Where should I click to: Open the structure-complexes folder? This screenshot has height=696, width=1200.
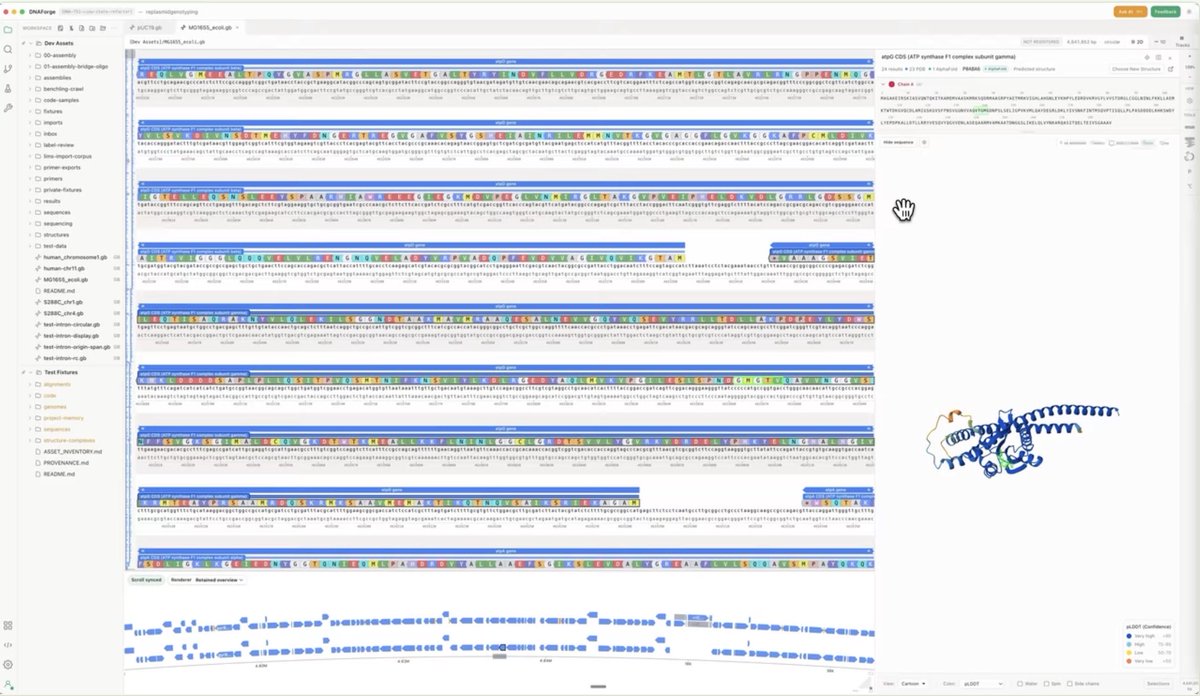click(x=71, y=440)
